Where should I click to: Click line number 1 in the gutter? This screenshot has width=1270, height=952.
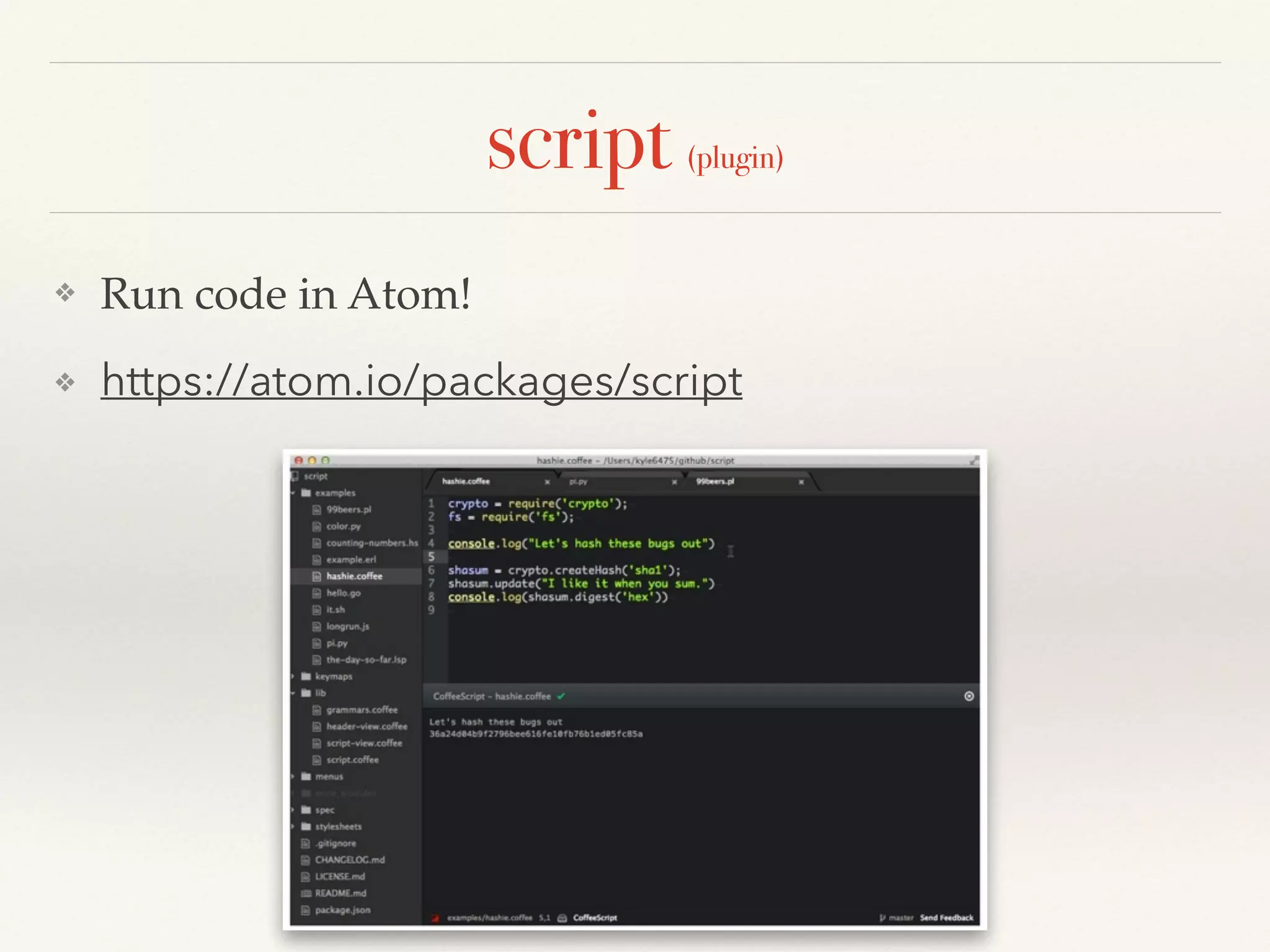pyautogui.click(x=432, y=503)
